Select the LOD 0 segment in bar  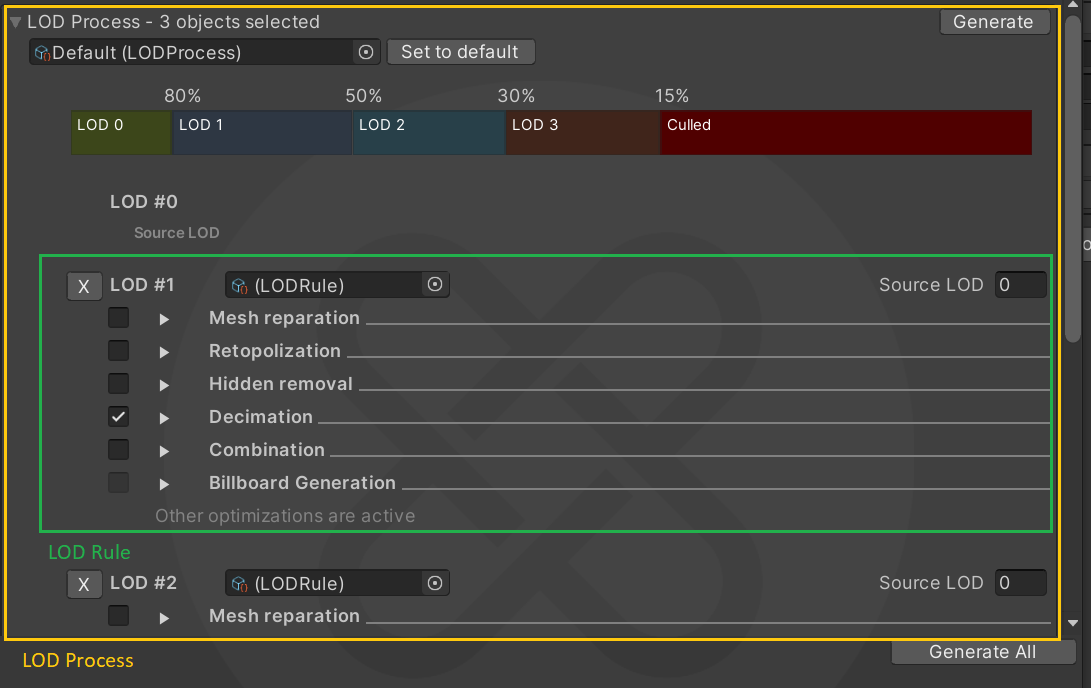click(x=121, y=132)
